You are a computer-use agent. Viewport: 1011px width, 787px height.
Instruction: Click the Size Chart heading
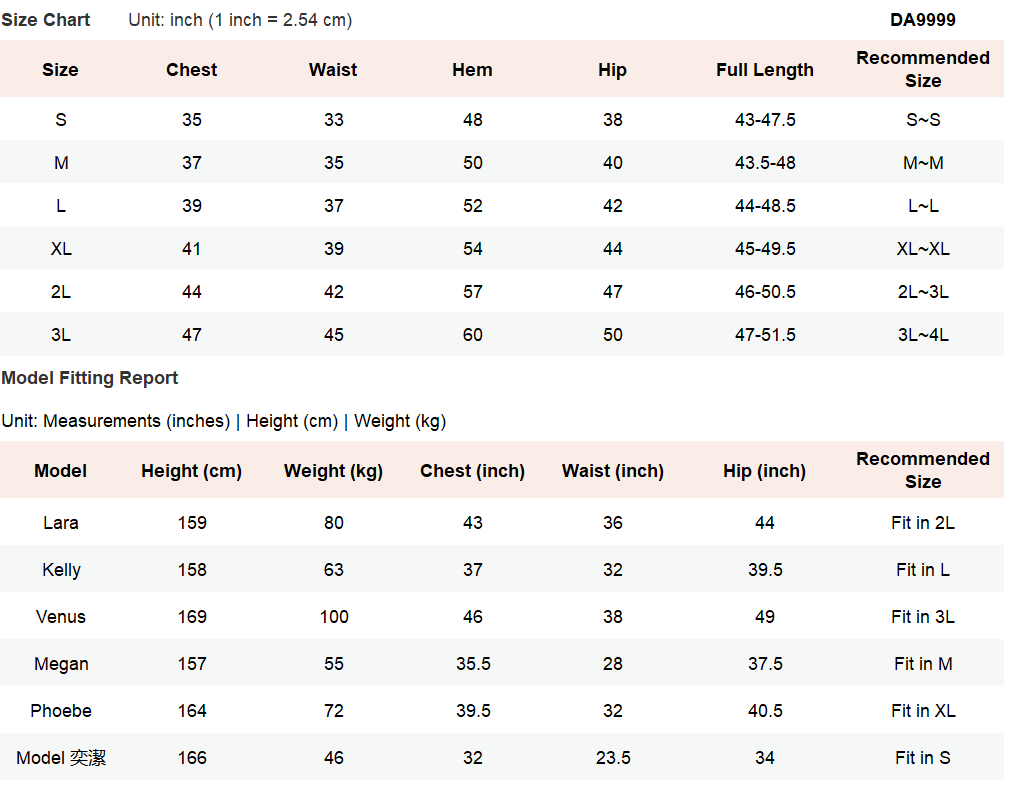click(x=46, y=20)
